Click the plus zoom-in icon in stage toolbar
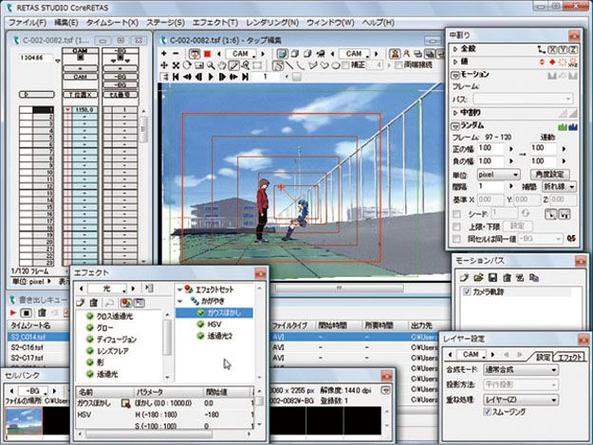 pos(164,54)
